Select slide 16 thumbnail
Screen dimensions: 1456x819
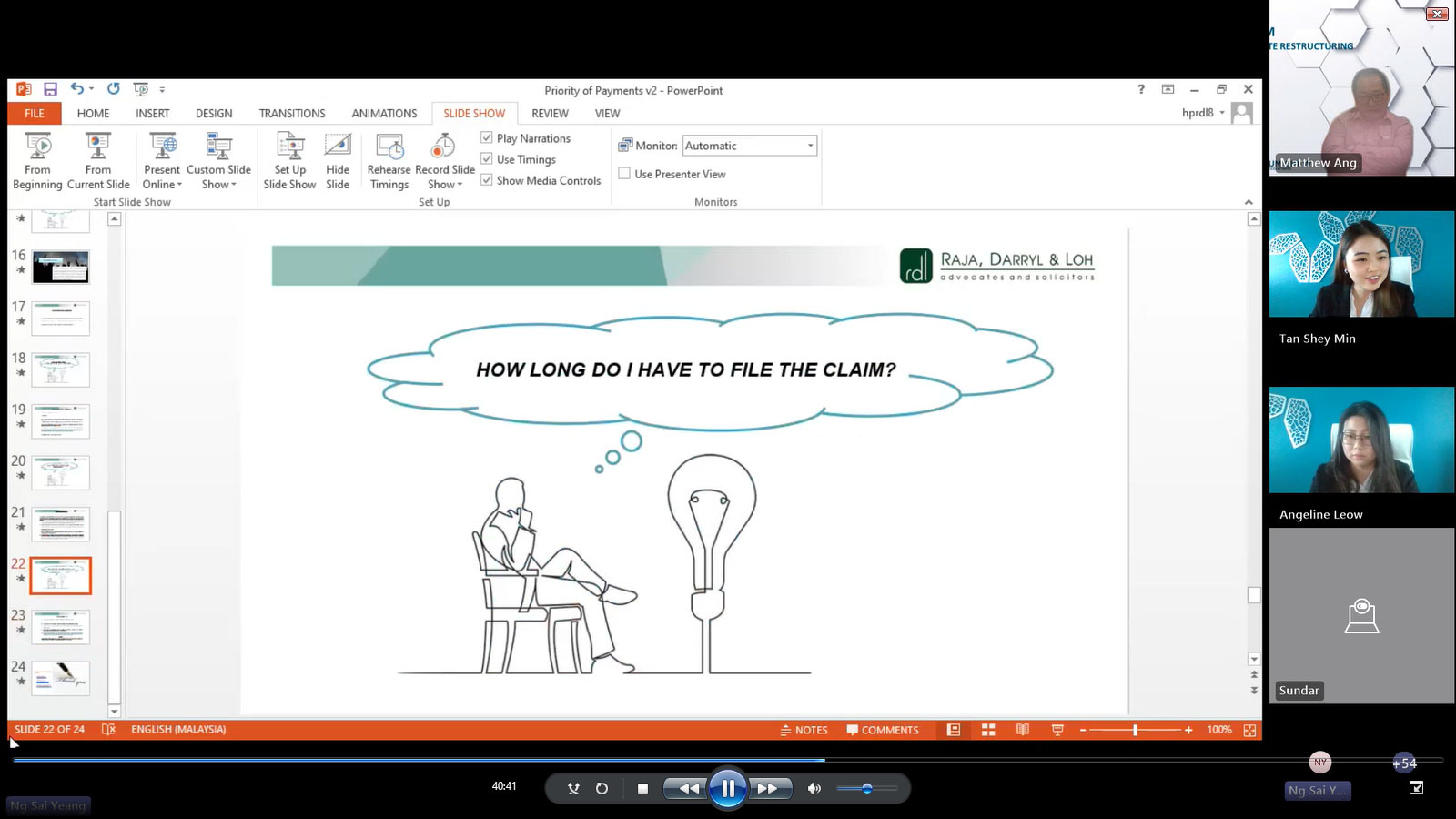[x=61, y=268]
